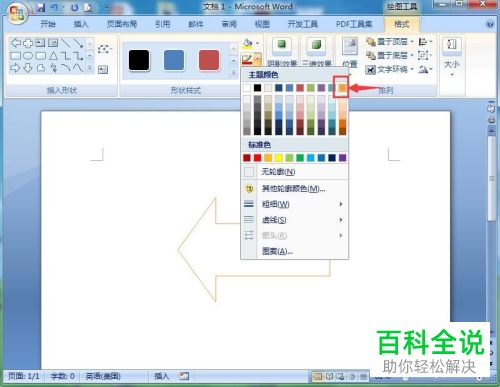Open 阴影效果 shadow effects
This screenshot has width=500, height=387.
[282, 52]
